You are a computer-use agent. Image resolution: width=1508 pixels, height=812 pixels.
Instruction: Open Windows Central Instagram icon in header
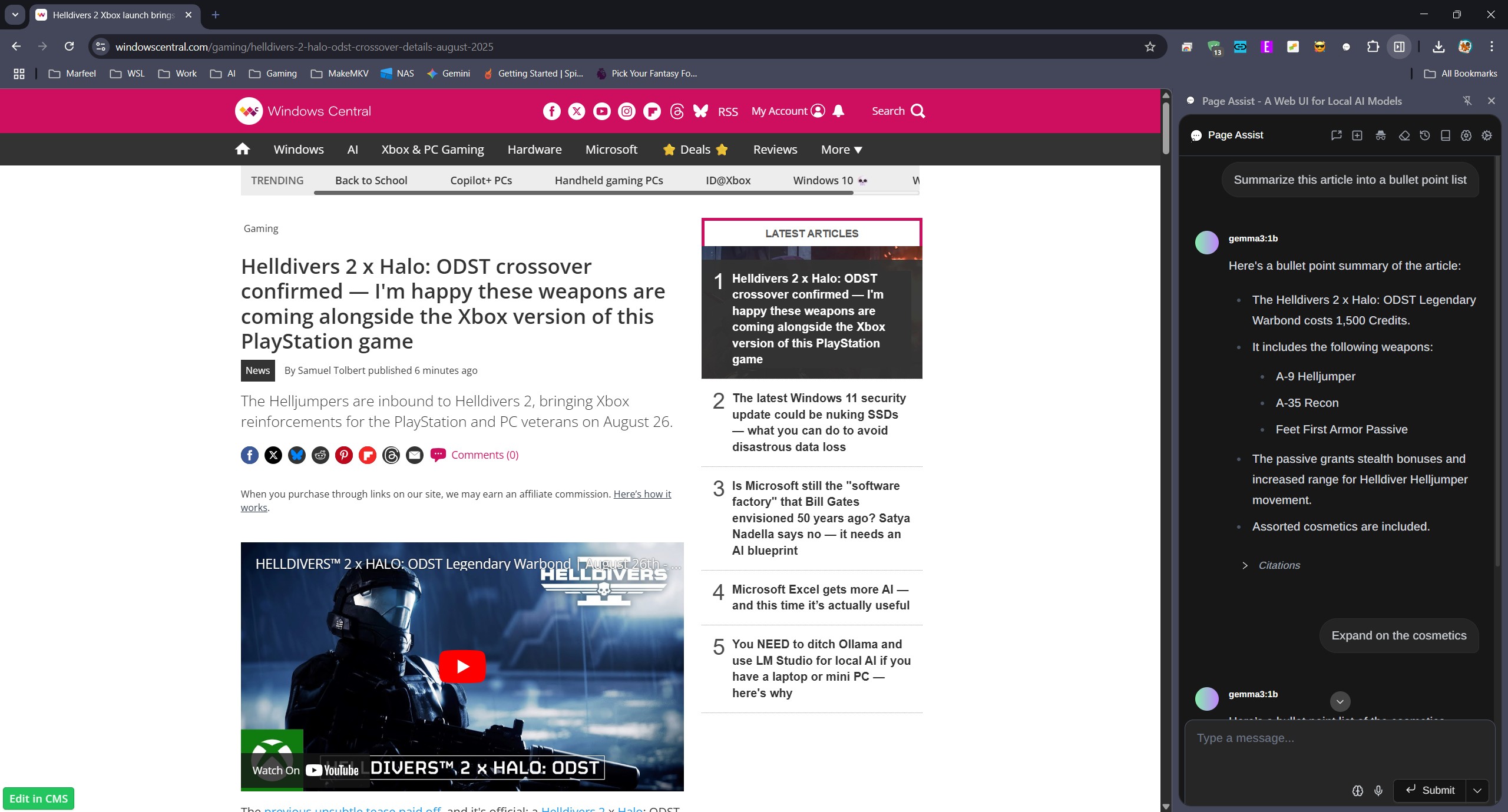tap(627, 111)
